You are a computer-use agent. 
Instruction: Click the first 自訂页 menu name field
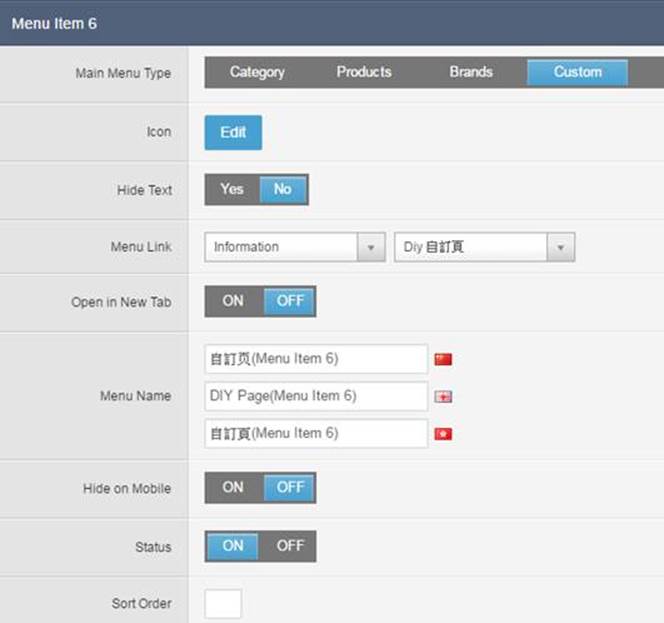click(316, 359)
